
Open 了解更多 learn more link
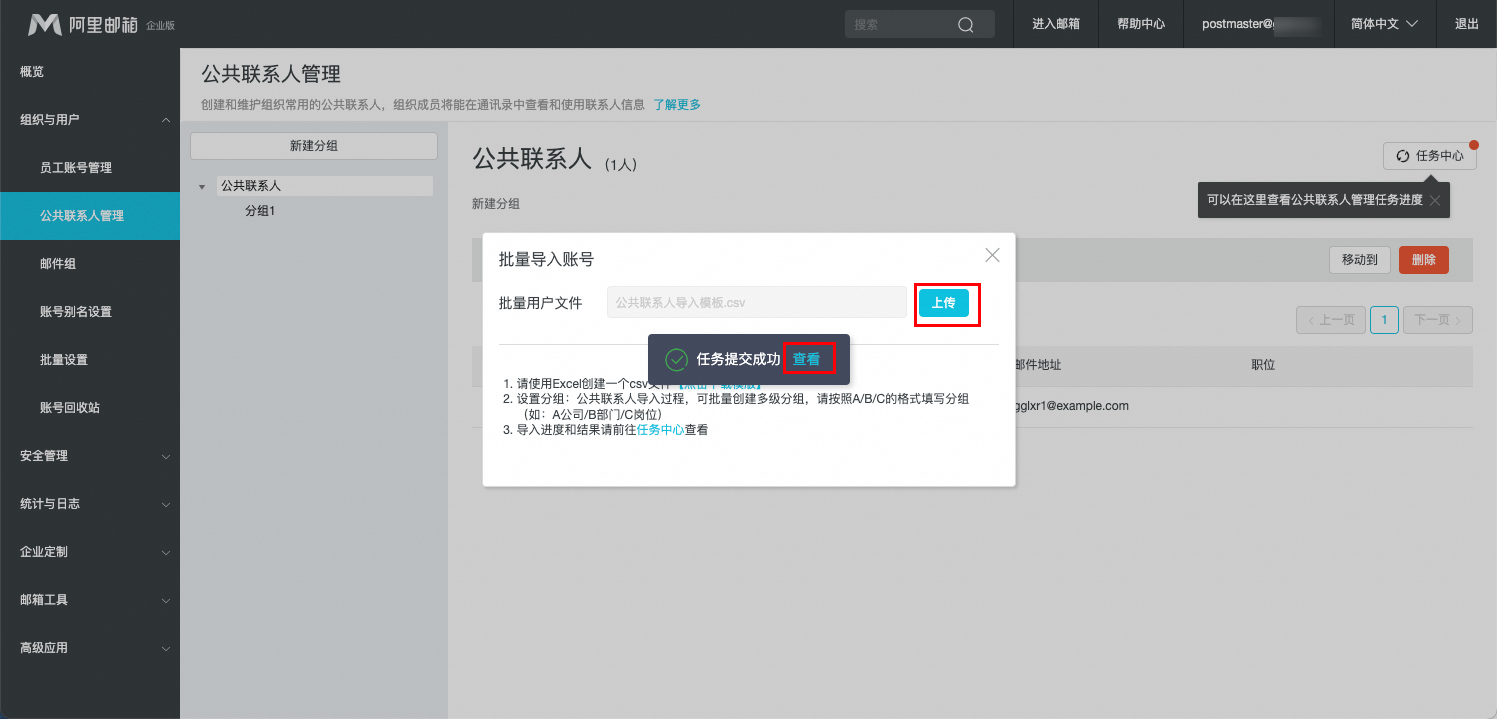pyautogui.click(x=677, y=104)
